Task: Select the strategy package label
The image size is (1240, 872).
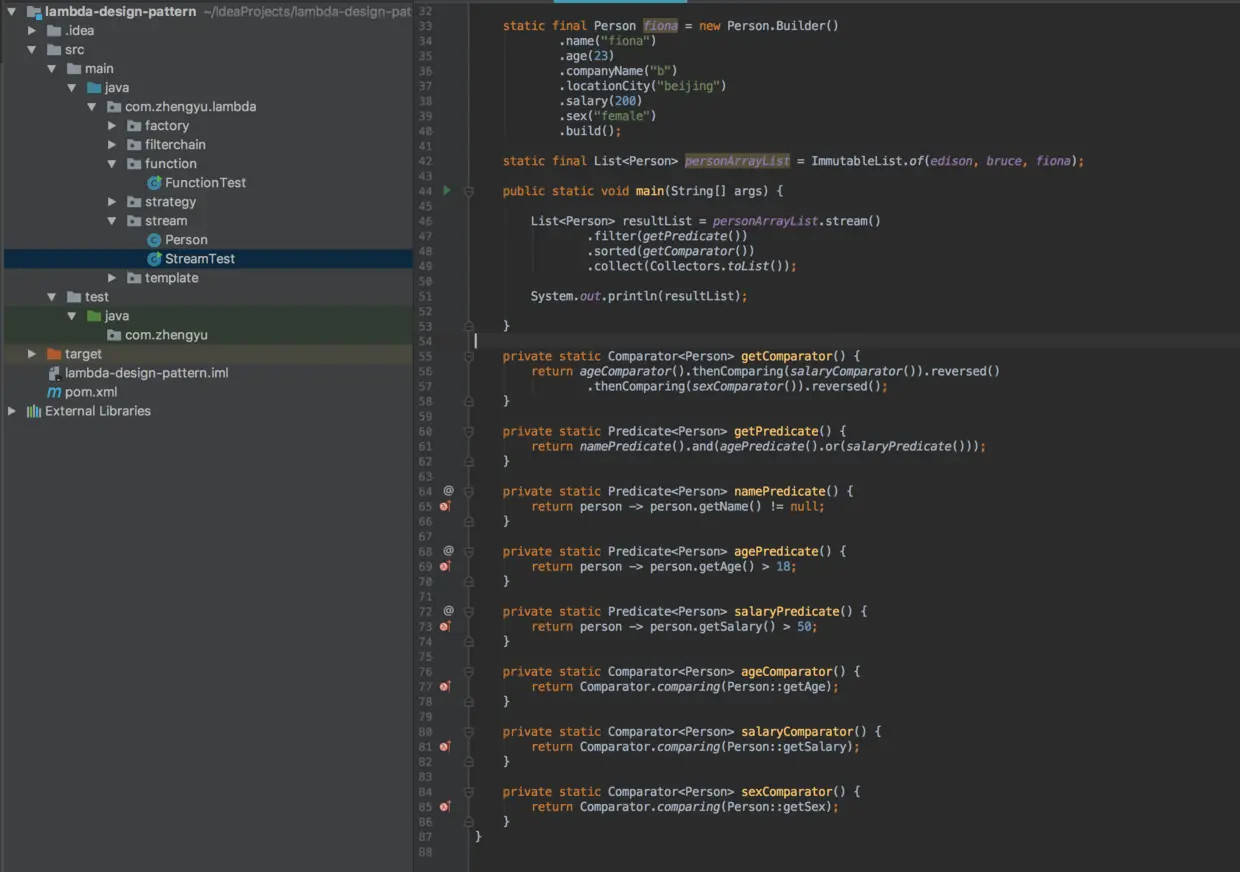Action: [x=170, y=202]
